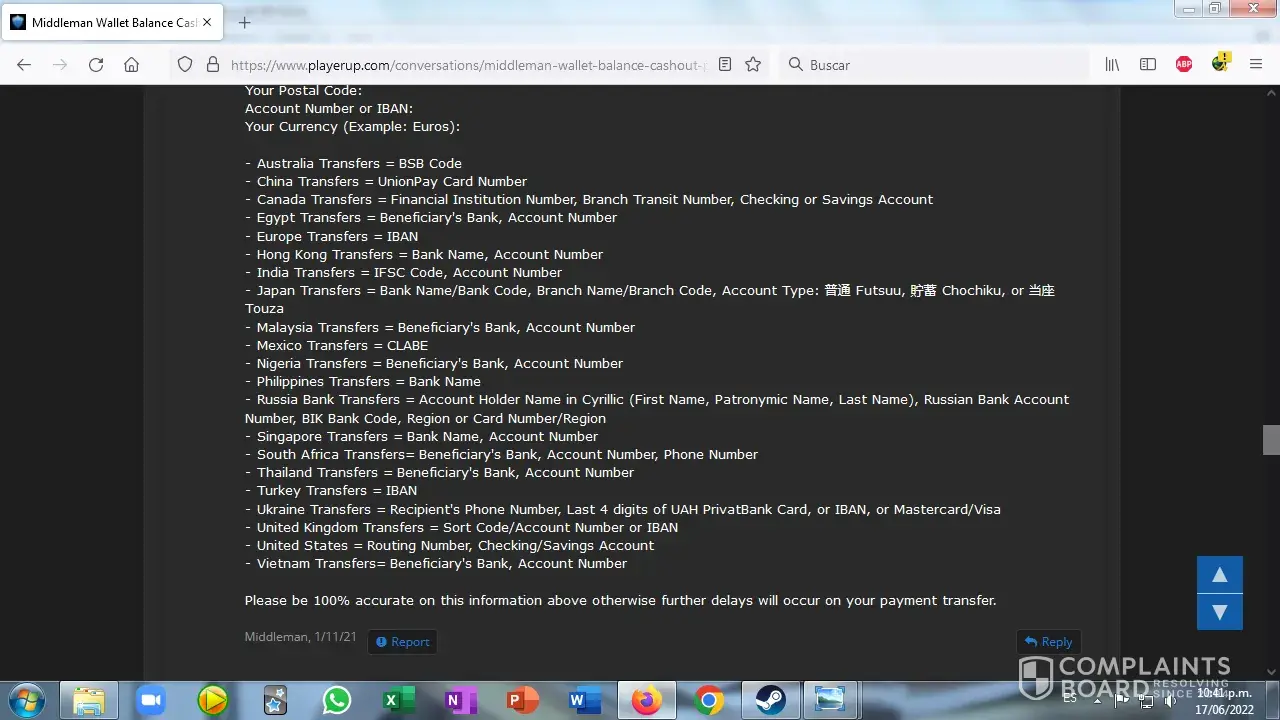
Task: Go to the Firefox home page
Action: click(131, 64)
